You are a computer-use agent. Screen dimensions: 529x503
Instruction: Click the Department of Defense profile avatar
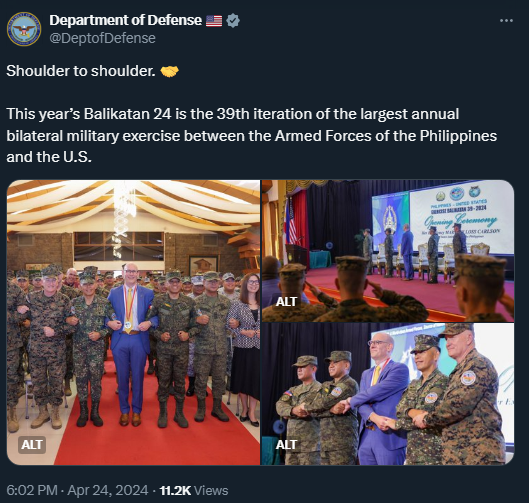pyautogui.click(x=24, y=29)
